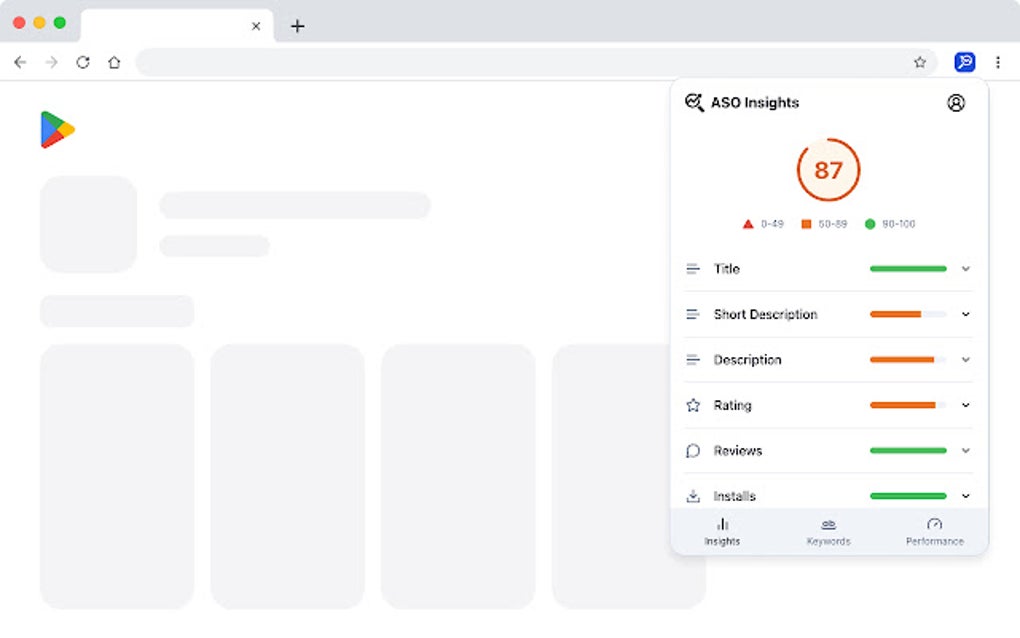Click the Keywords icon in bottom navigation

(x=828, y=524)
